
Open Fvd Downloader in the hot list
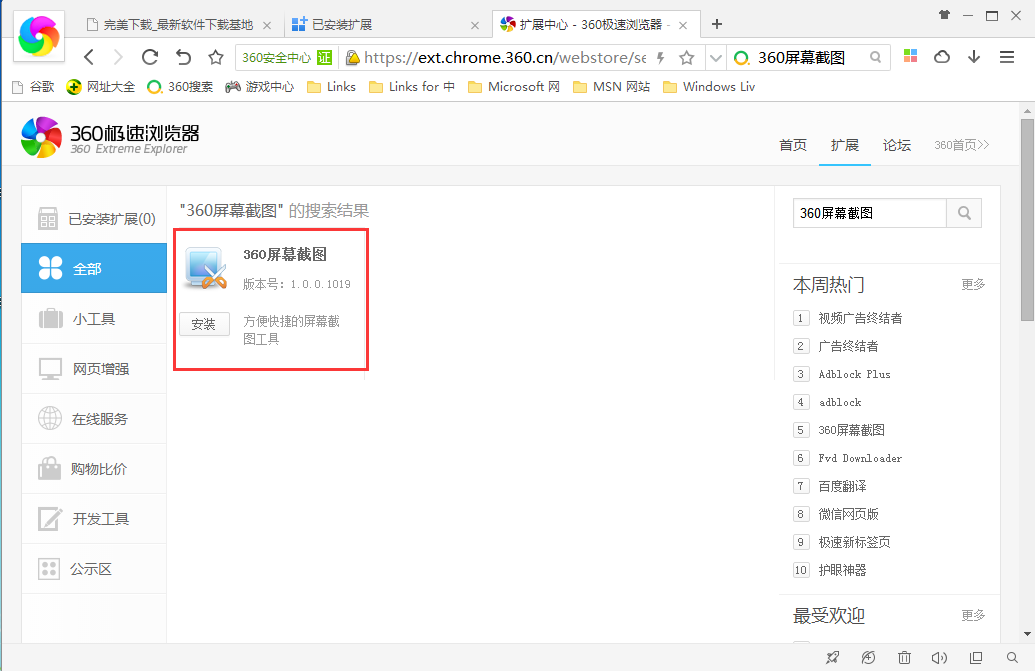click(860, 459)
